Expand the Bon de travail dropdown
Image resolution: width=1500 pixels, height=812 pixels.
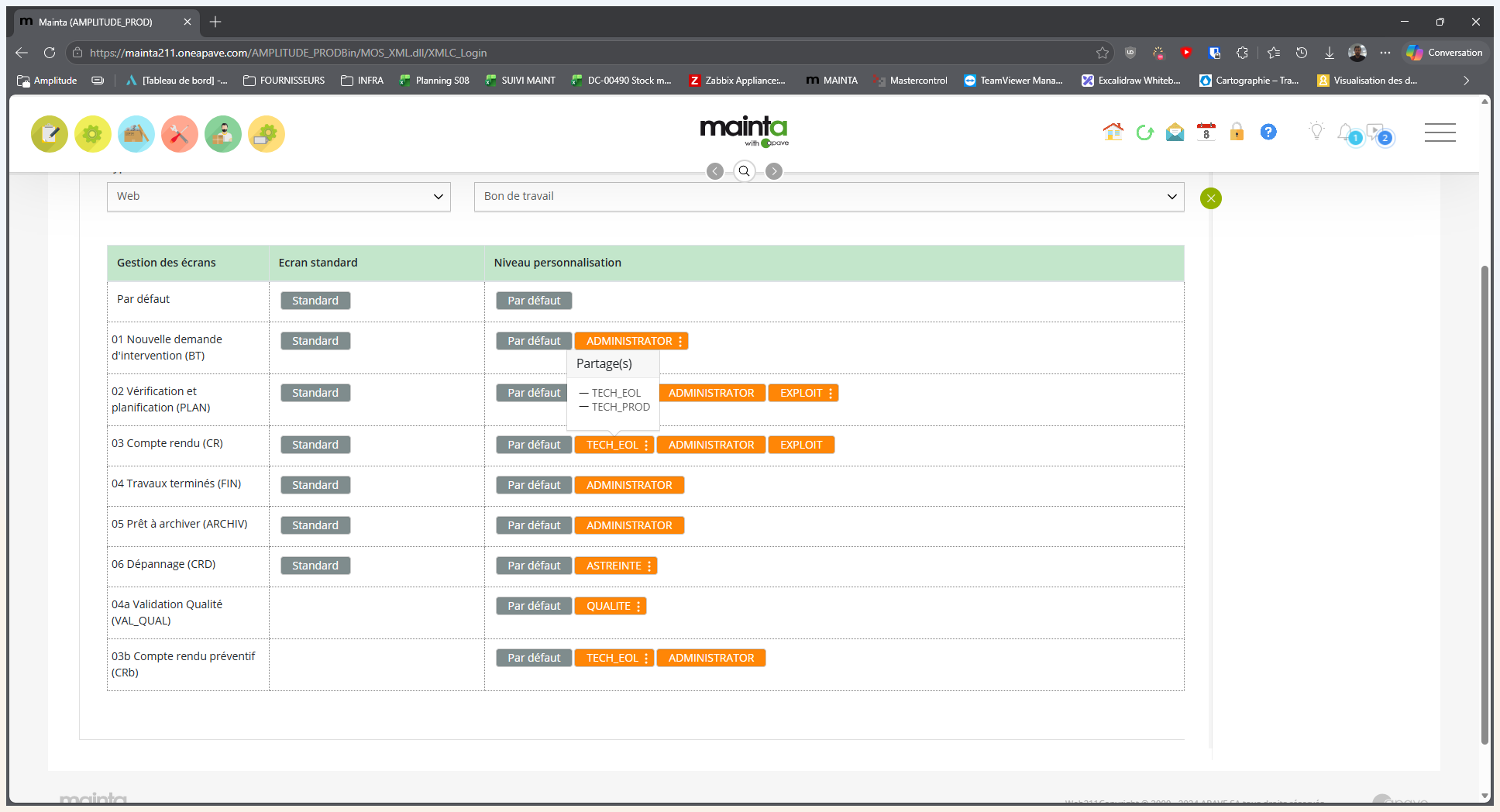click(829, 197)
